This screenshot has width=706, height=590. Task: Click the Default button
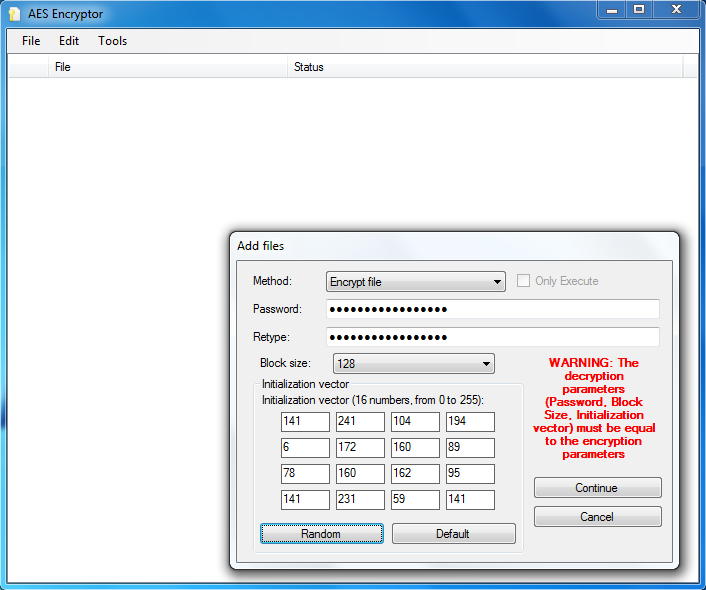pyautogui.click(x=453, y=534)
